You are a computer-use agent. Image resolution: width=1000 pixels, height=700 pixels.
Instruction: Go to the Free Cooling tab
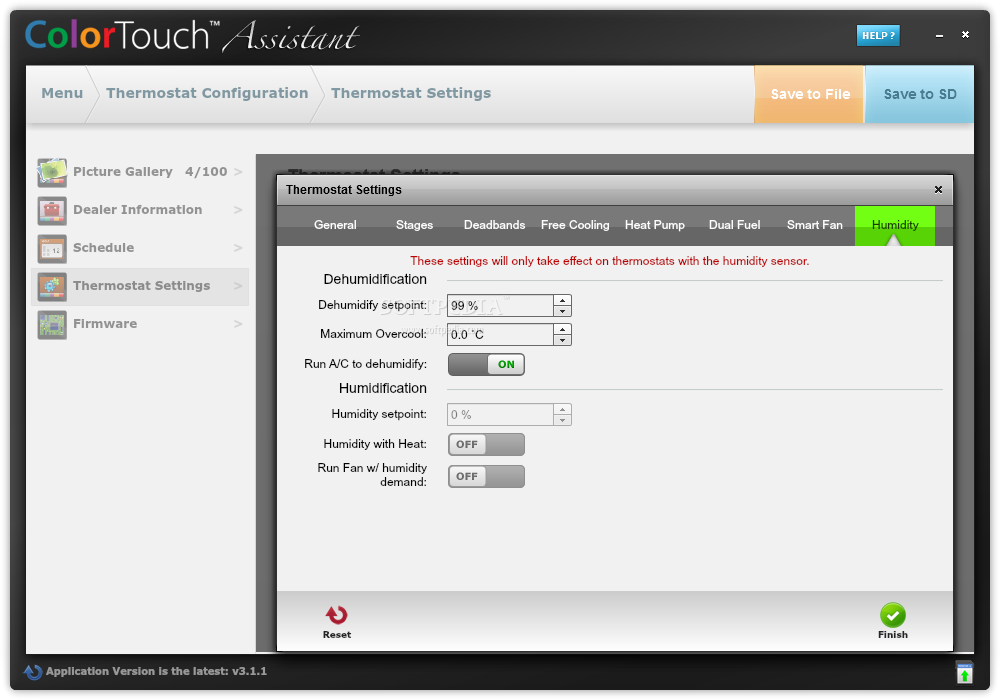(575, 225)
